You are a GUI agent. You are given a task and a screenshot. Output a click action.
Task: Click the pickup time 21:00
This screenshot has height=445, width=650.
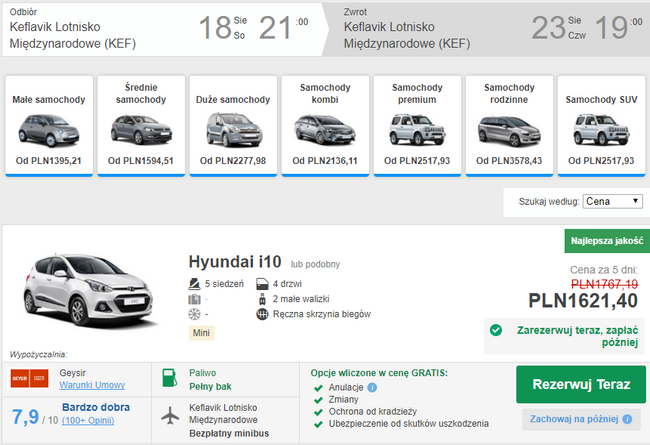[x=284, y=28]
